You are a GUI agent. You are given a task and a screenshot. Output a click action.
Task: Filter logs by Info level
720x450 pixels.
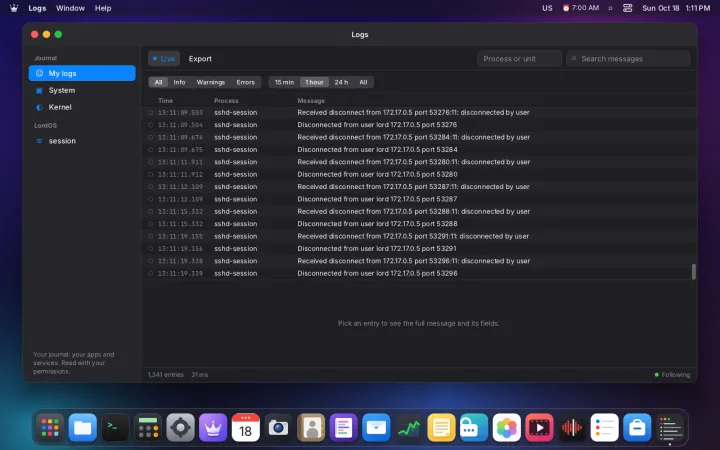click(179, 82)
